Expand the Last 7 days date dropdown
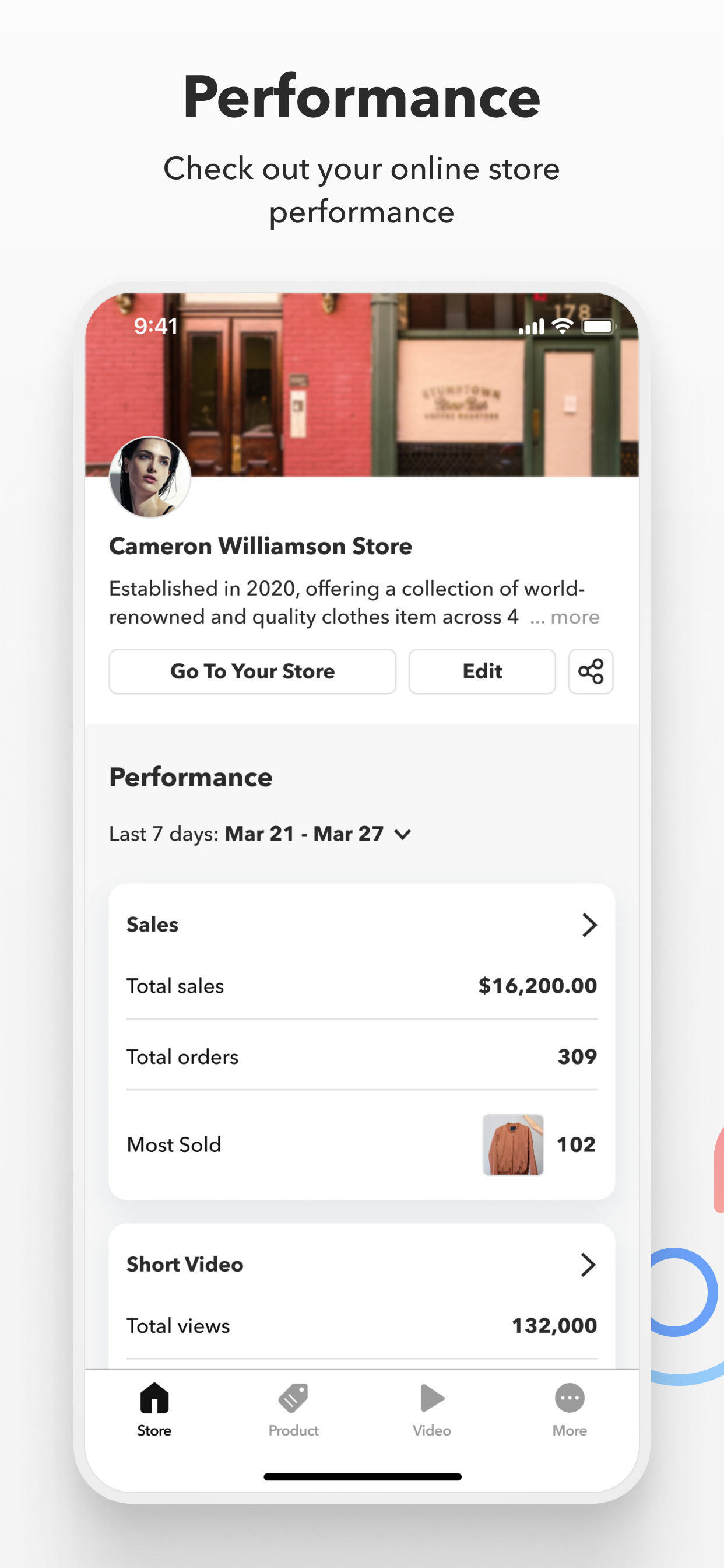This screenshot has height=1568, width=724. tap(403, 834)
